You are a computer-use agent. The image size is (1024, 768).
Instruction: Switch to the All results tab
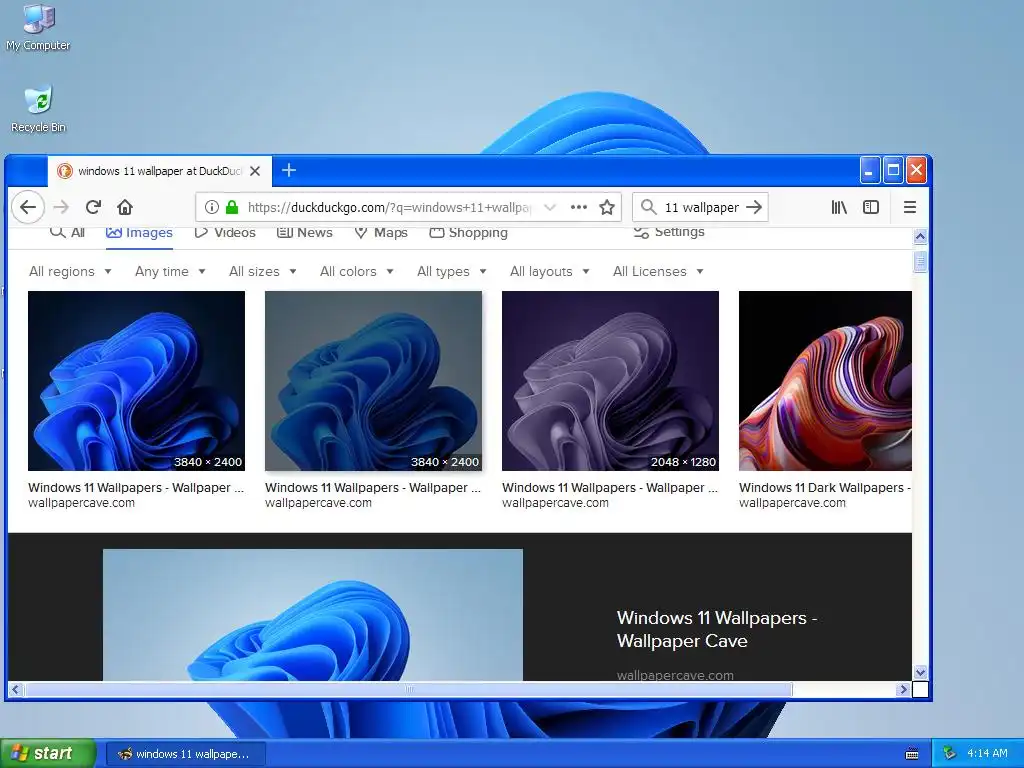(67, 233)
